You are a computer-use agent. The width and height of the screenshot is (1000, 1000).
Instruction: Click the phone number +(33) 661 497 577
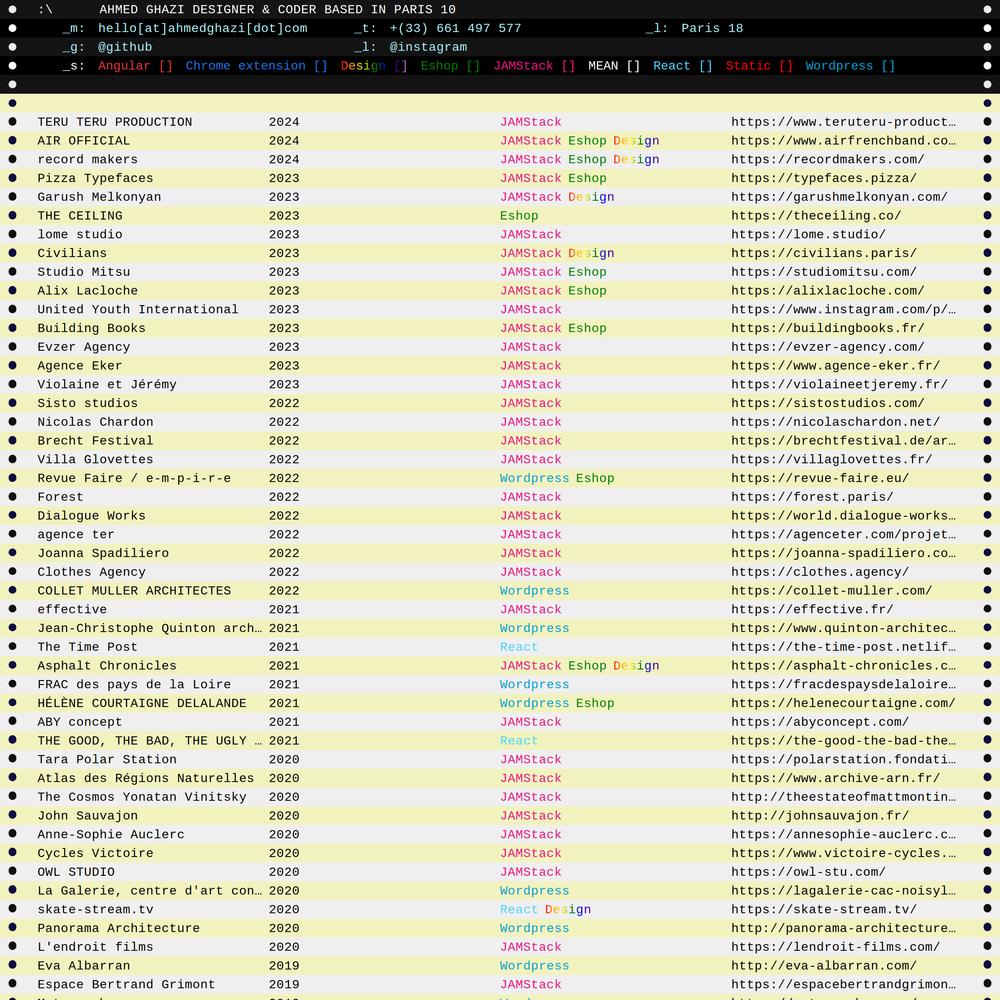(x=455, y=28)
